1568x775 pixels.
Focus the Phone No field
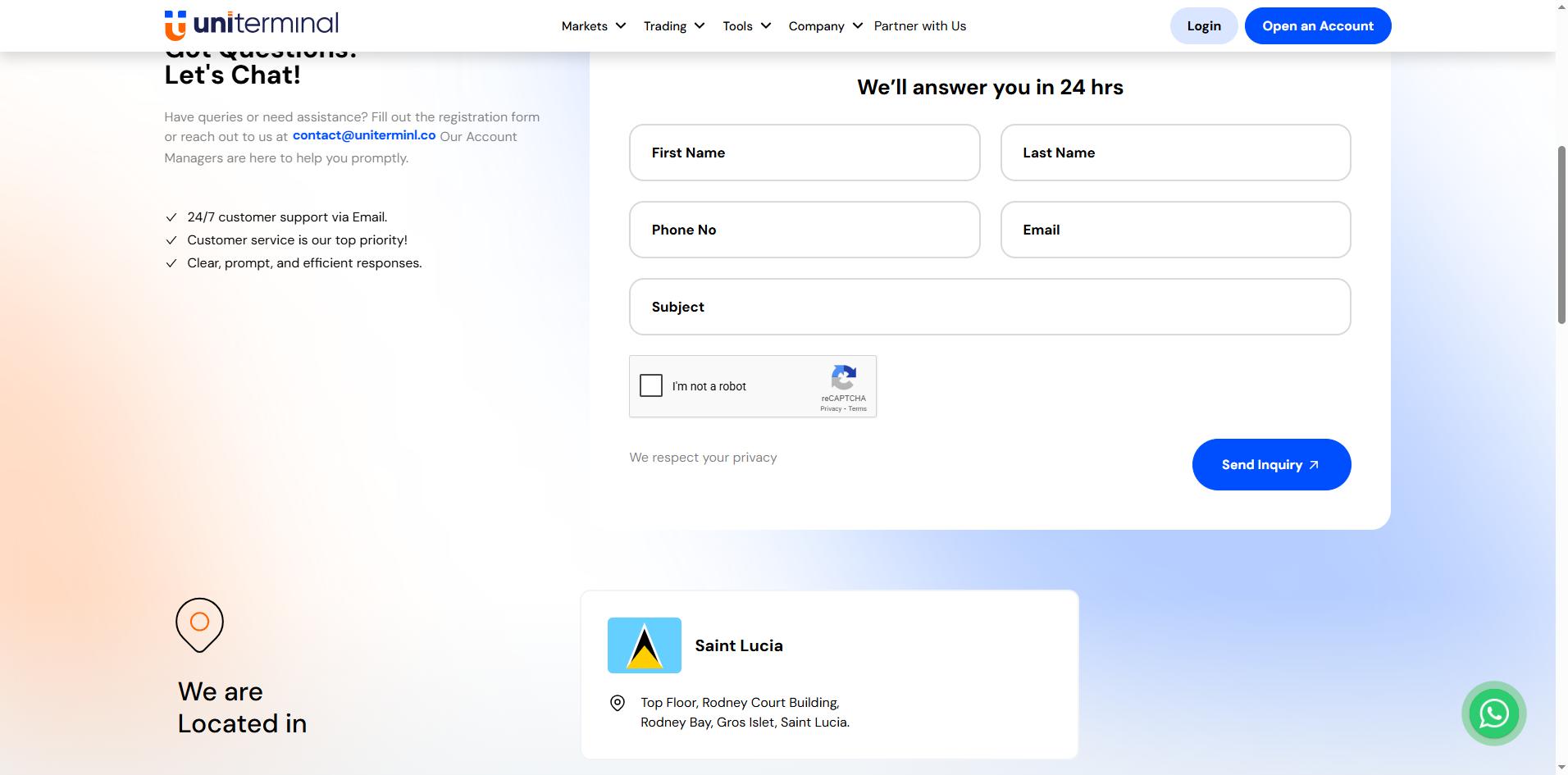click(x=805, y=230)
